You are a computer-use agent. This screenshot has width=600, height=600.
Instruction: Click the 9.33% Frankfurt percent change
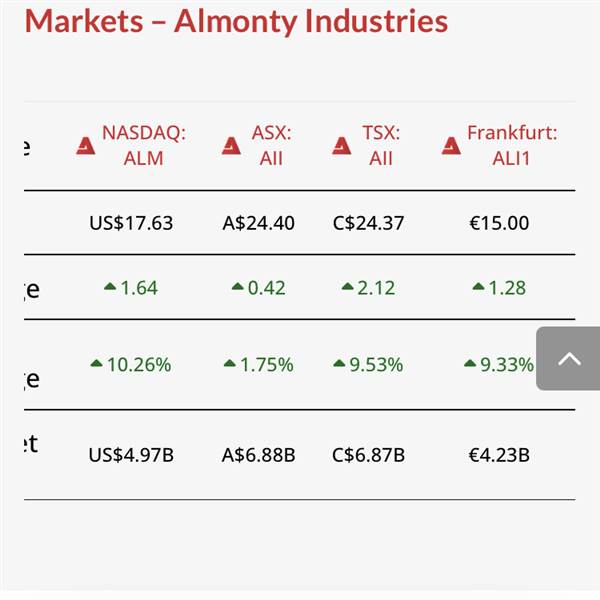tap(506, 365)
